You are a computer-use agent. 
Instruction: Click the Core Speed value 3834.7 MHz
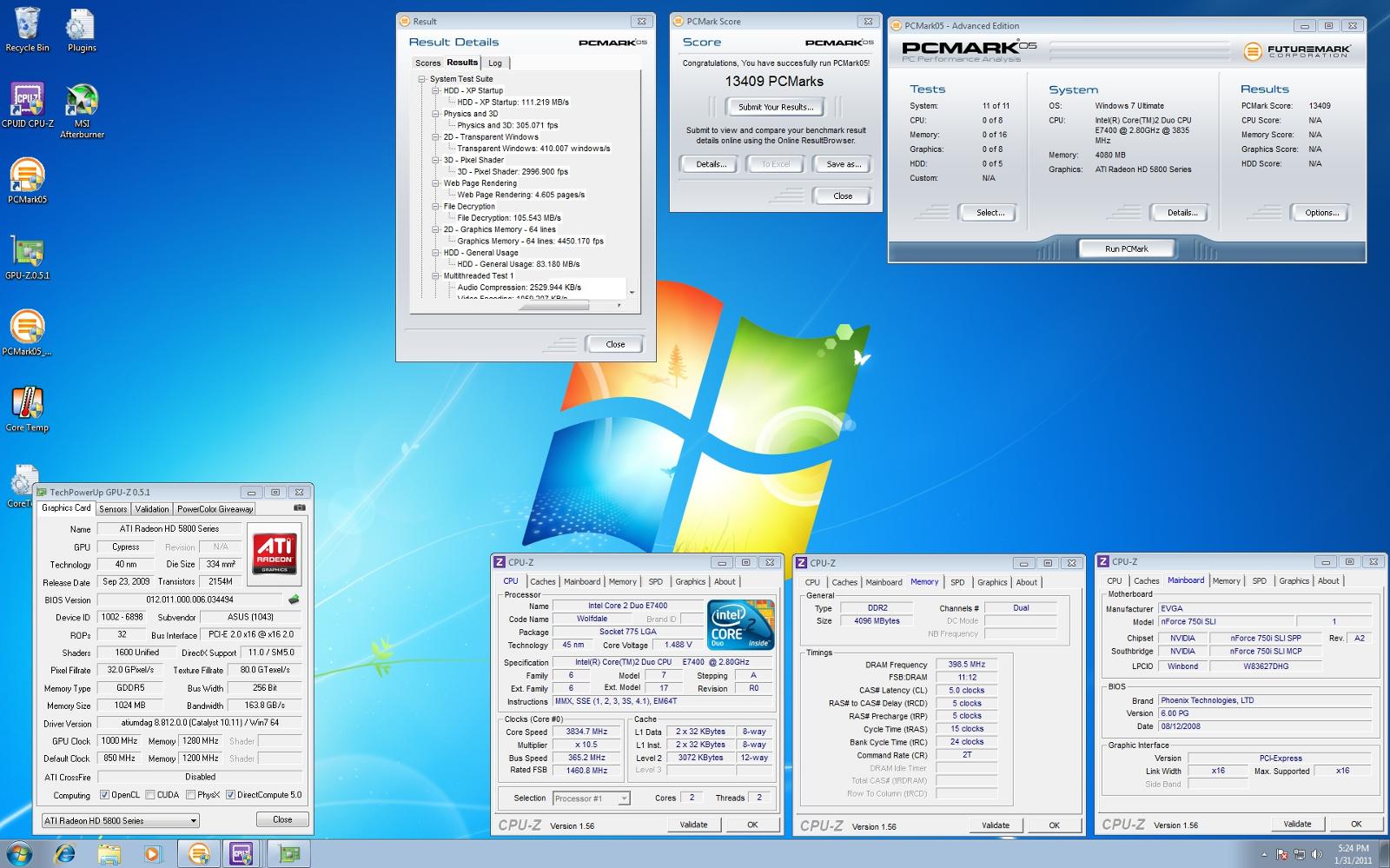coord(587,732)
